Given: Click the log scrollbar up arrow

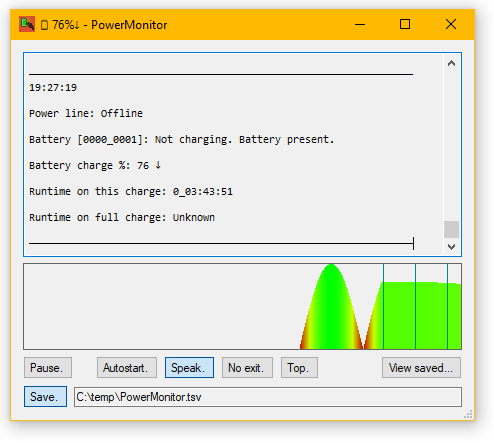Looking at the screenshot, I should click(x=451, y=63).
